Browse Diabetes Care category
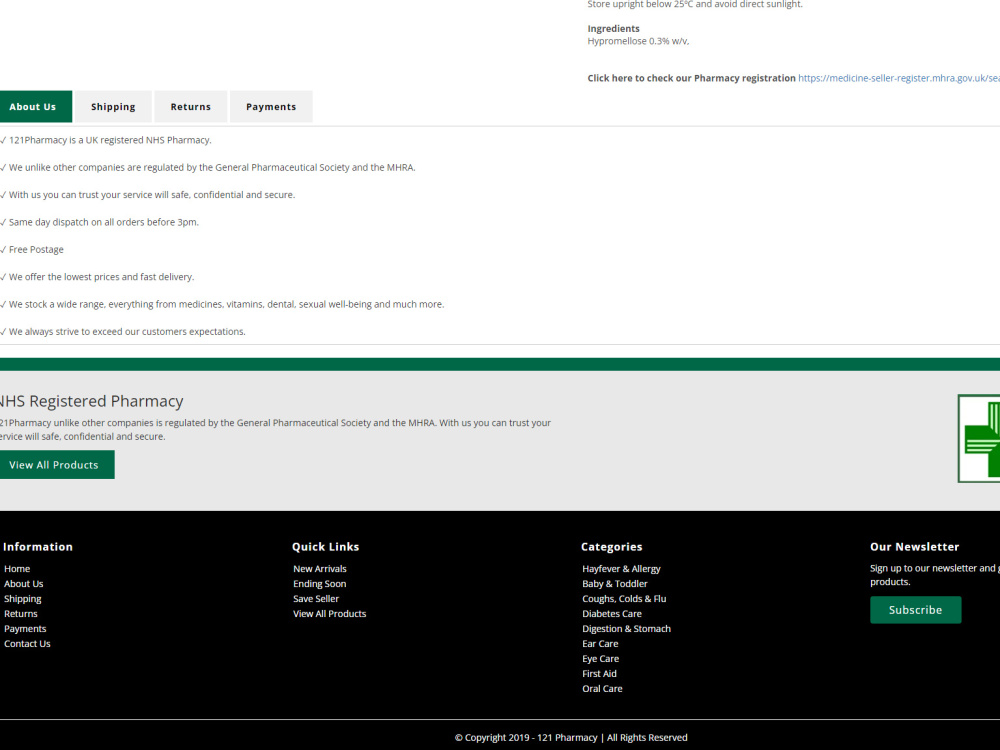The width and height of the screenshot is (1000, 750). click(x=612, y=614)
